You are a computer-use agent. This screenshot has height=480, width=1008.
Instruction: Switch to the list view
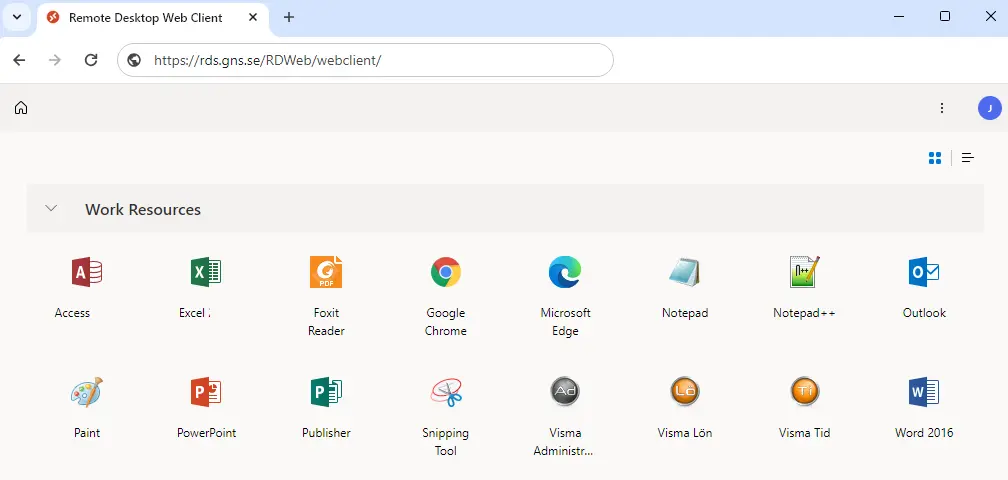pyautogui.click(x=968, y=157)
